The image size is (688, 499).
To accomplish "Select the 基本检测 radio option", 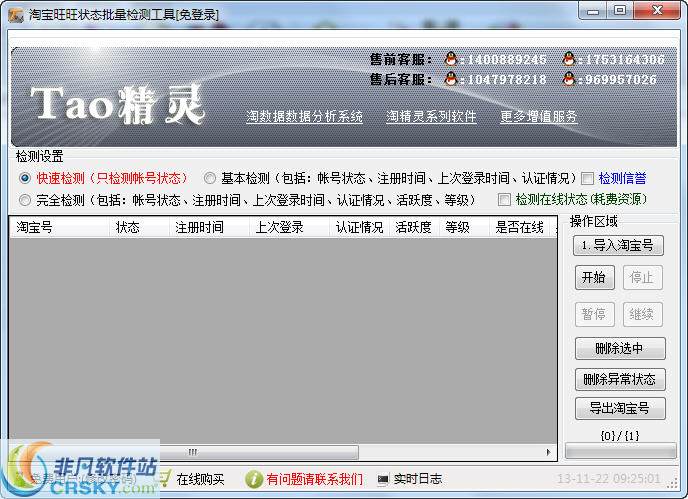I will pyautogui.click(x=210, y=178).
